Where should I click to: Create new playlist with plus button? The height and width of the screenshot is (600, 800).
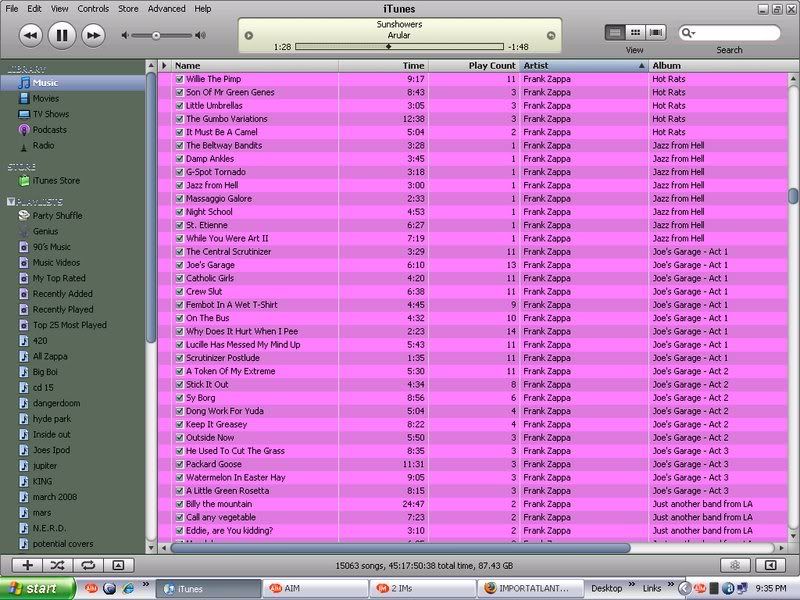tap(28, 565)
